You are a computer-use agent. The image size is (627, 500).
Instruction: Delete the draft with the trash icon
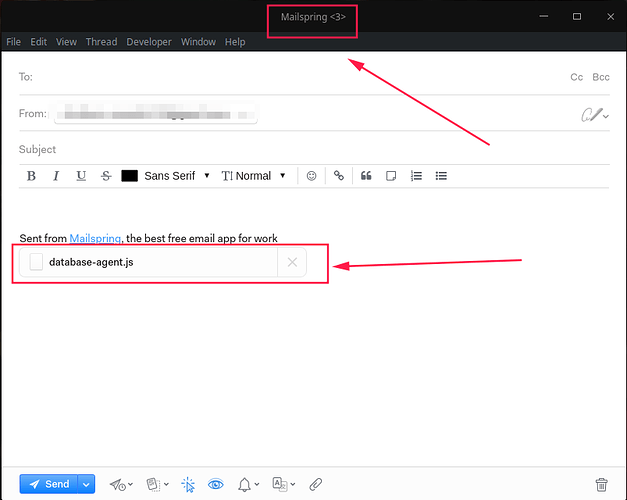pos(601,484)
